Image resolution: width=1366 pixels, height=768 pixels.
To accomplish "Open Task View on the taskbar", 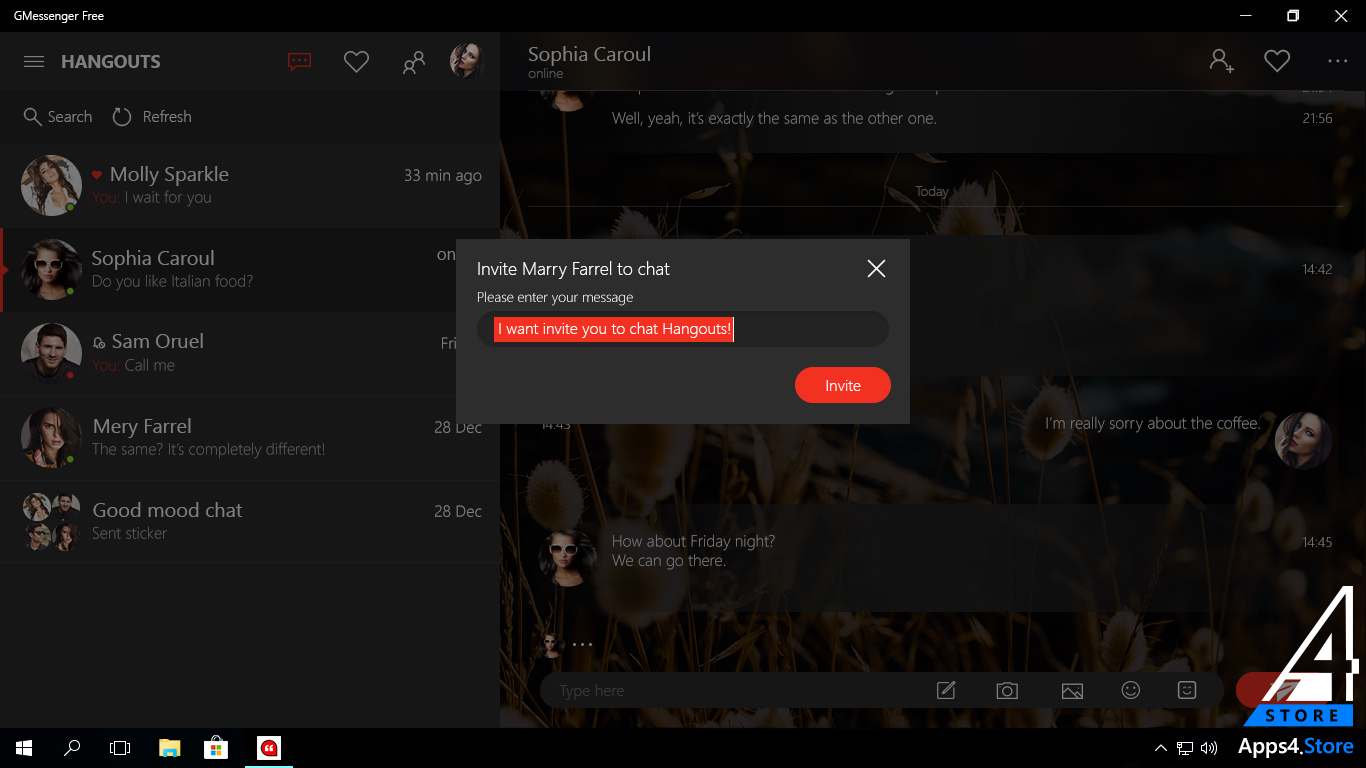I will tap(120, 747).
